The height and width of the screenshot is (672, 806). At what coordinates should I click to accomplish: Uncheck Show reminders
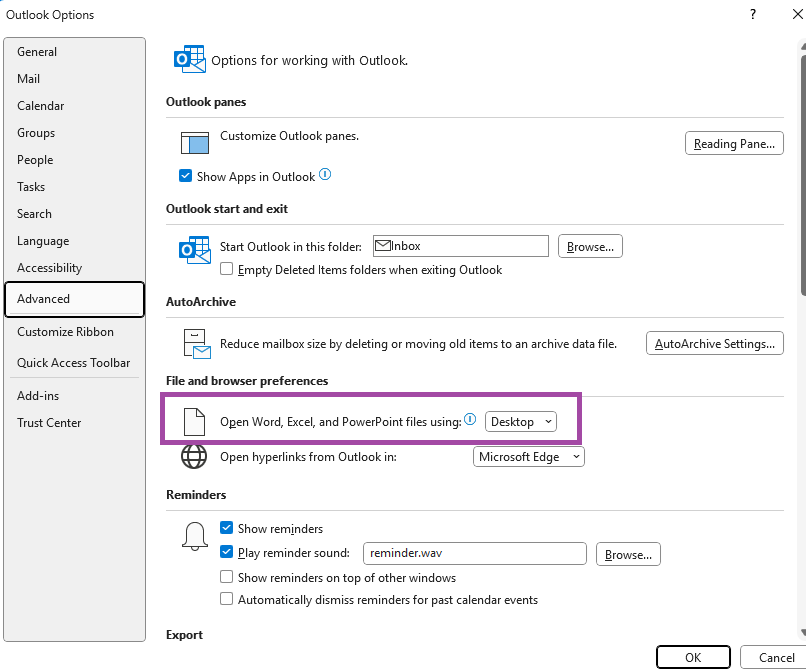pos(226,528)
